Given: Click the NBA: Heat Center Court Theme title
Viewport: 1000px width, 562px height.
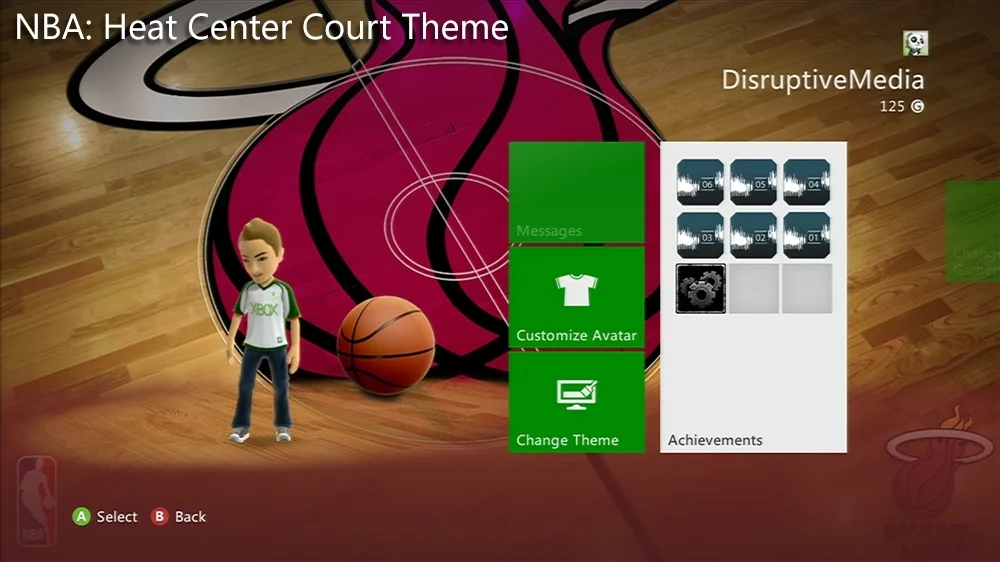Looking at the screenshot, I should [261, 27].
